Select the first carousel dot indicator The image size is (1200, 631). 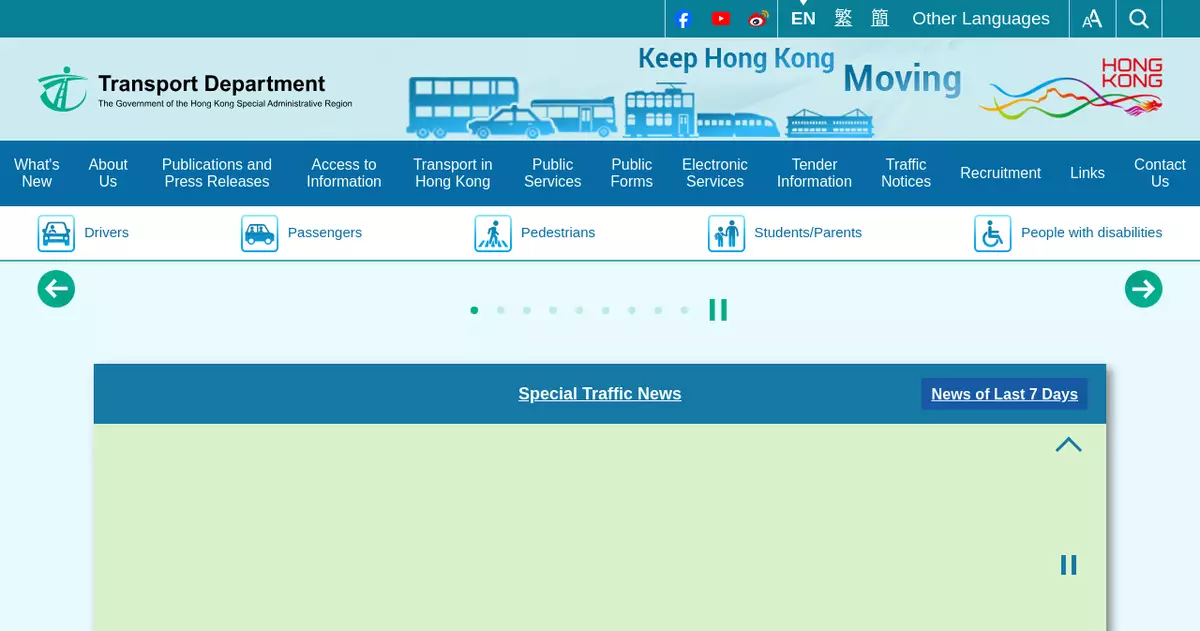point(474,310)
